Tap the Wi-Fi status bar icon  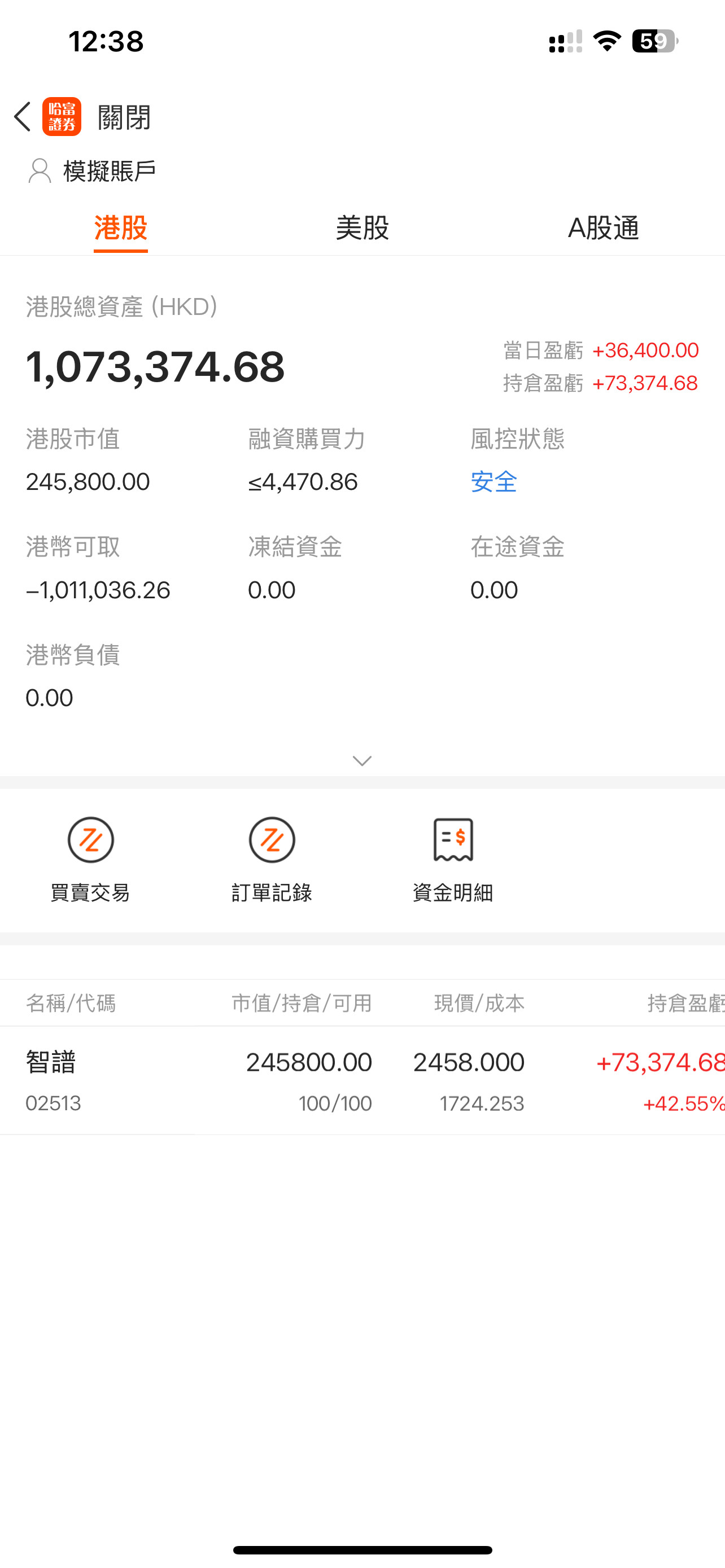(607, 41)
